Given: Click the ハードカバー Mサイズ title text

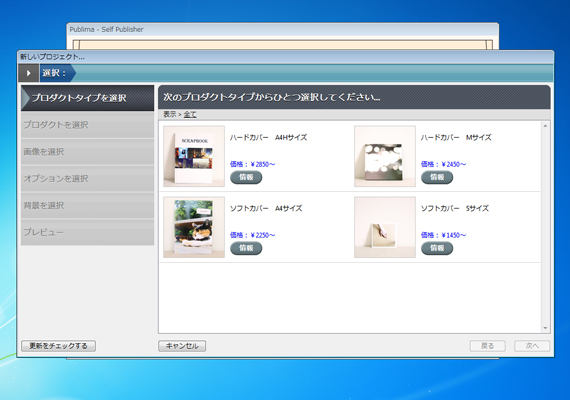Looking at the screenshot, I should point(456,137).
